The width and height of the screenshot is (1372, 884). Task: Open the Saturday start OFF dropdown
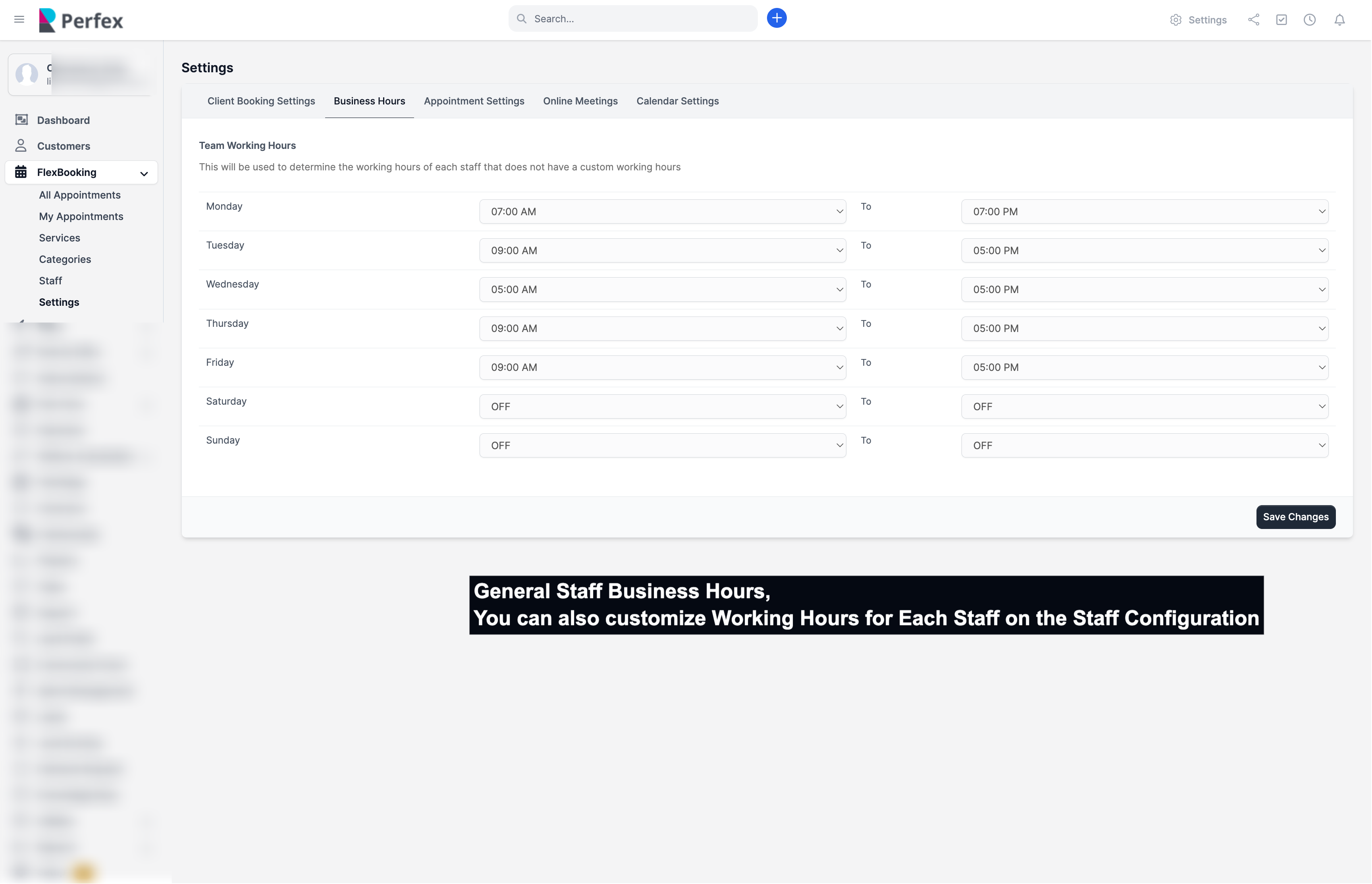(662, 407)
